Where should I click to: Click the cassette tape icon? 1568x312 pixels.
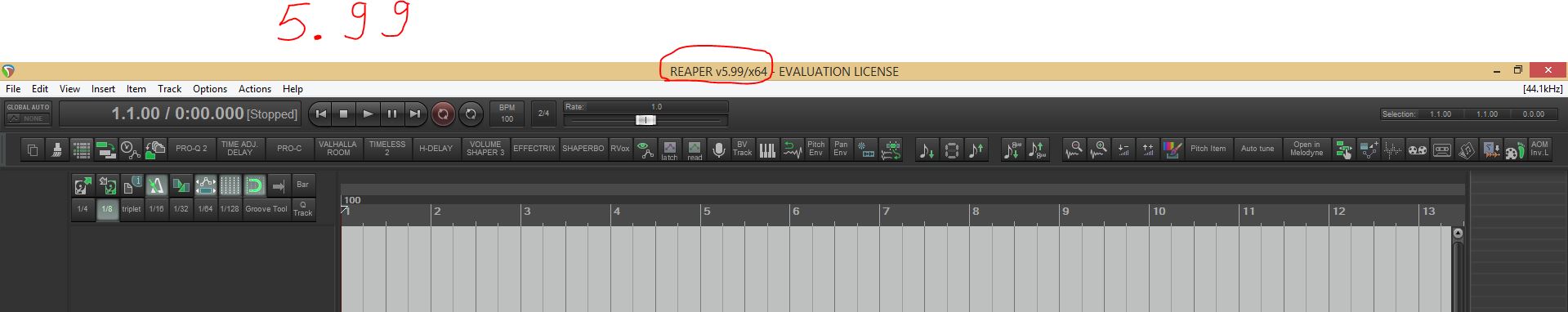point(1442,149)
